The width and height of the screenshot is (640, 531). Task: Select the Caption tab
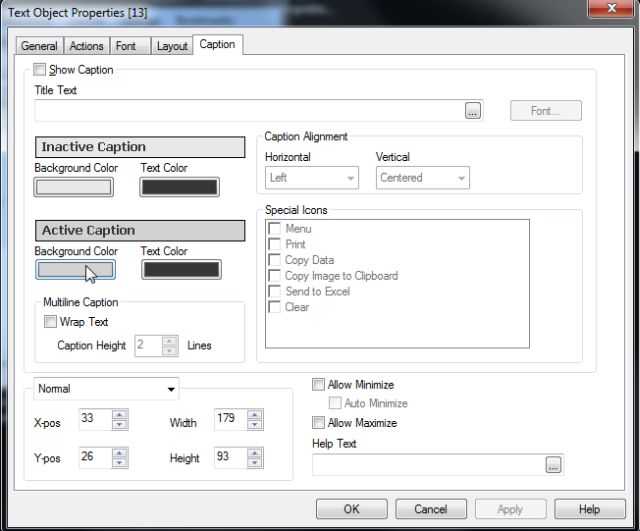pos(217,44)
